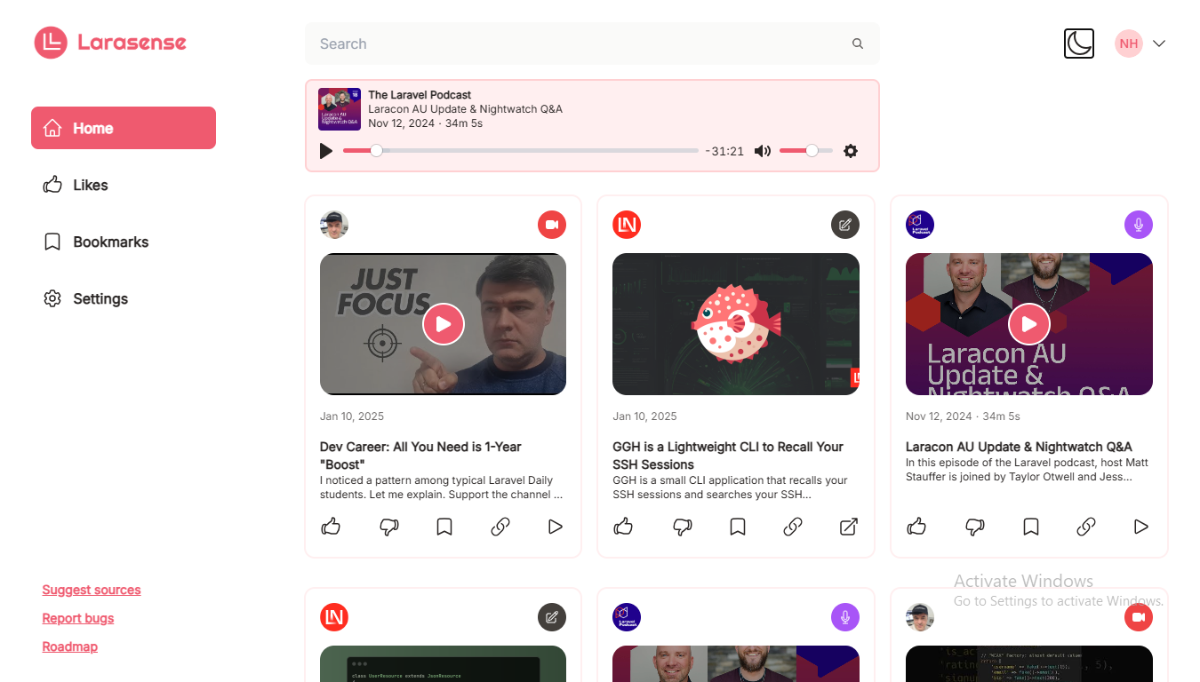Open the GGH pufferfish thumbnail
This screenshot has height=682, width=1200.
coord(736,324)
